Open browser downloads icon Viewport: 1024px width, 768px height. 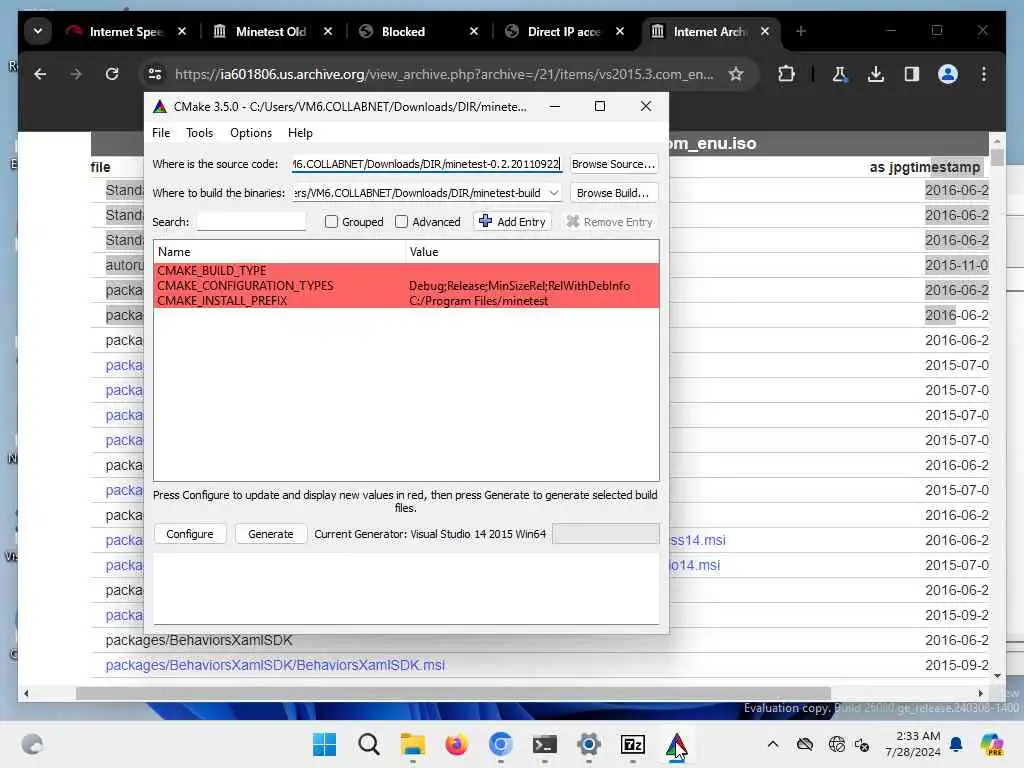(x=876, y=74)
